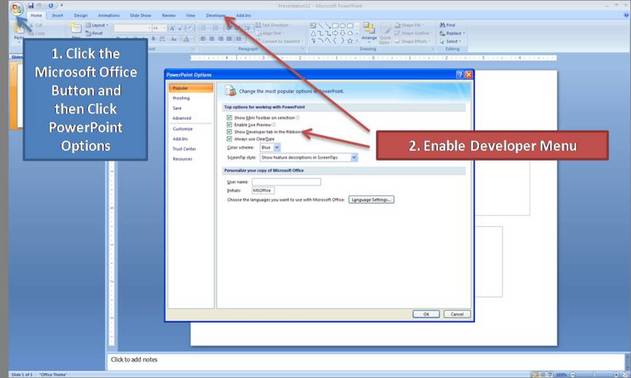Switch to the Insert ribbon tab

point(58,15)
